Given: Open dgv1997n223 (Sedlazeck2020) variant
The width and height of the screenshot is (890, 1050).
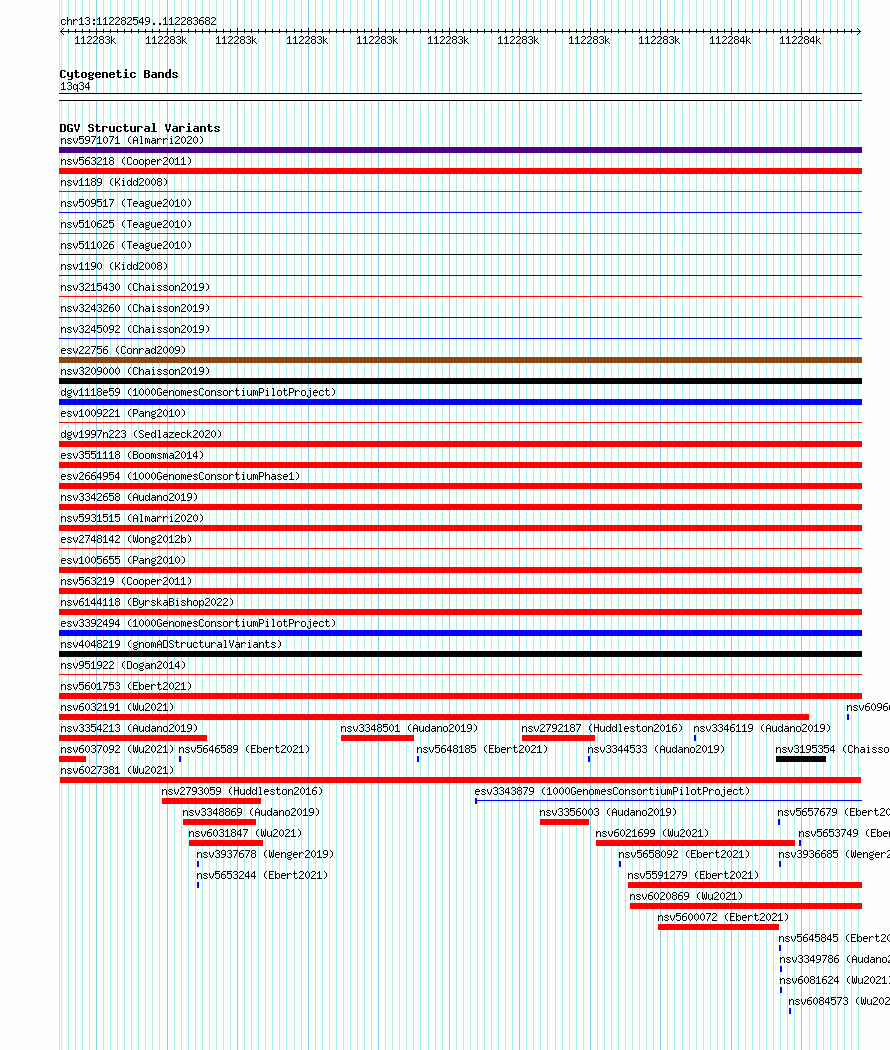Looking at the screenshot, I should pyautogui.click(x=141, y=434).
